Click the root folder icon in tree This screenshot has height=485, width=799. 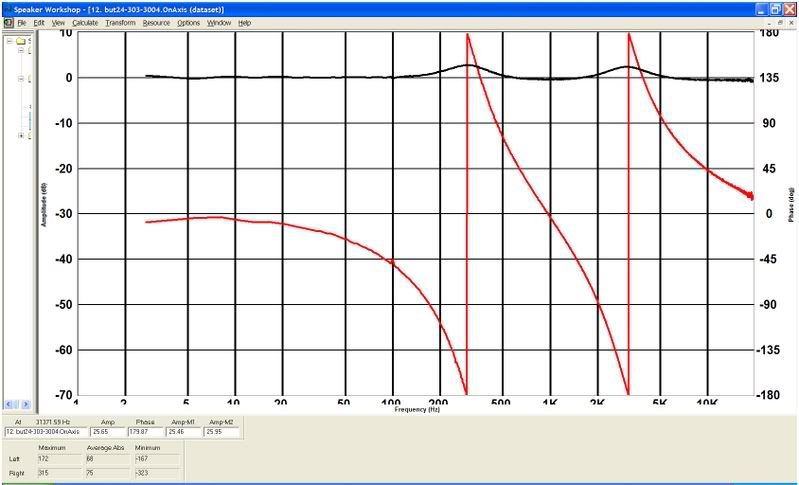[x=21, y=41]
